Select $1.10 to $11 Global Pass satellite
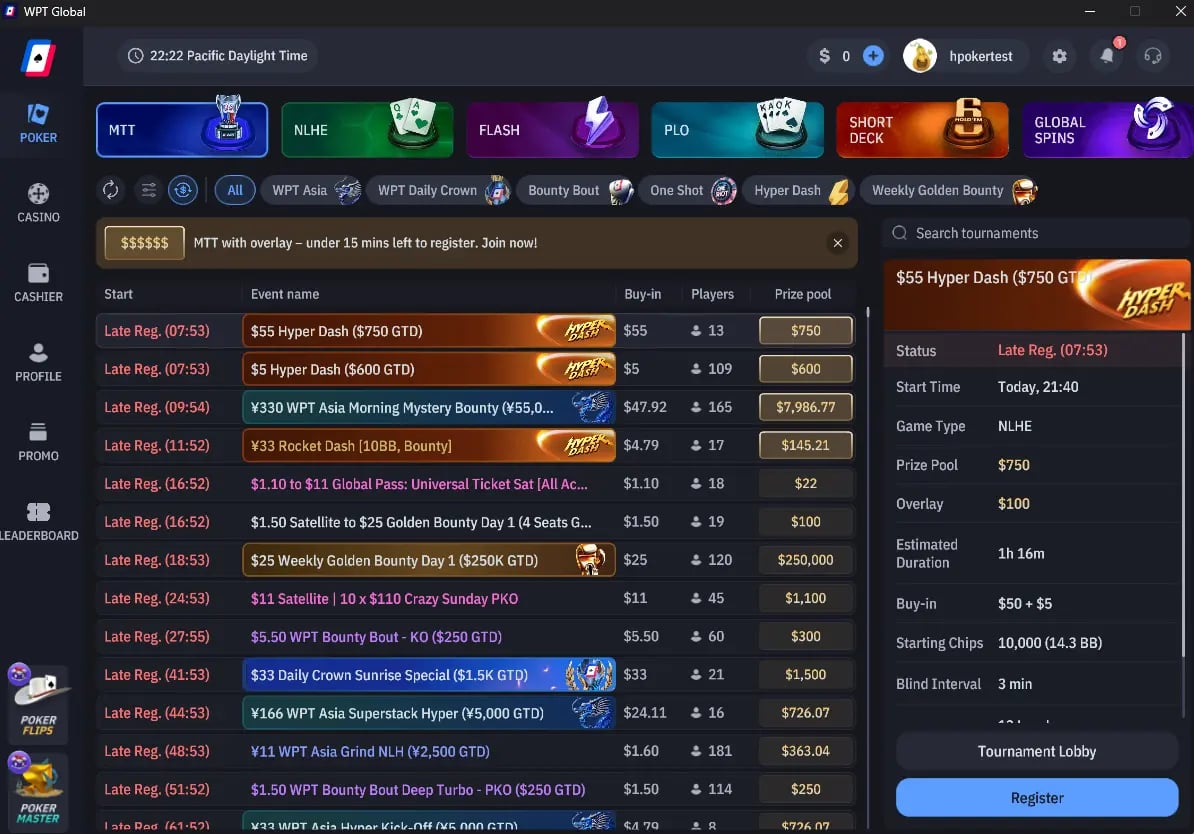This screenshot has height=834, width=1194. pyautogui.click(x=475, y=483)
